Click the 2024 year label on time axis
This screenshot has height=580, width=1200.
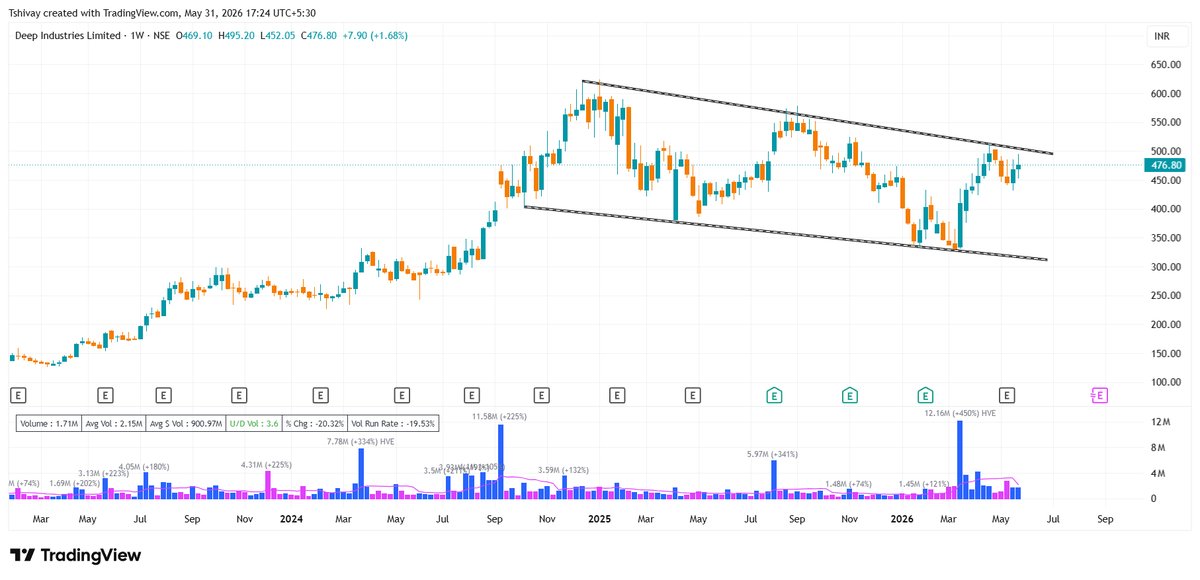(x=292, y=520)
